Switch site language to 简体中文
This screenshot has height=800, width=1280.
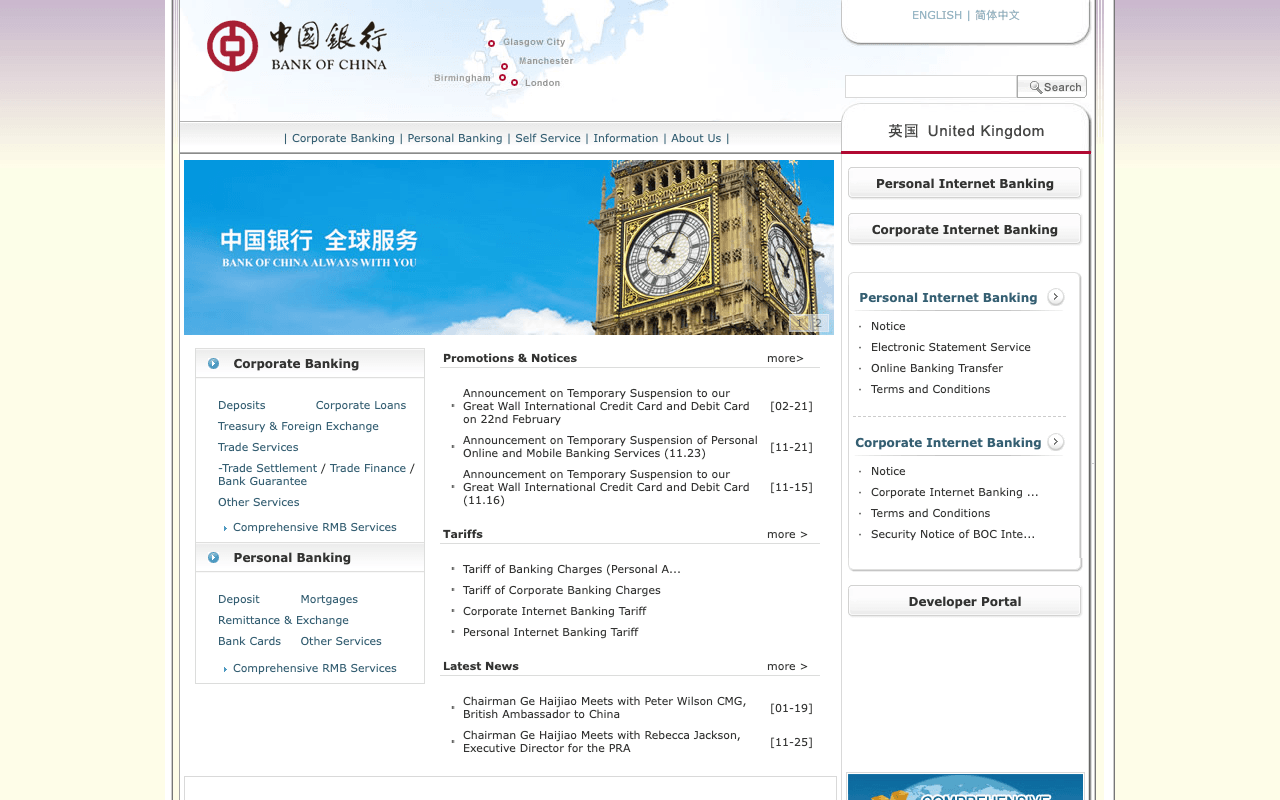996,14
